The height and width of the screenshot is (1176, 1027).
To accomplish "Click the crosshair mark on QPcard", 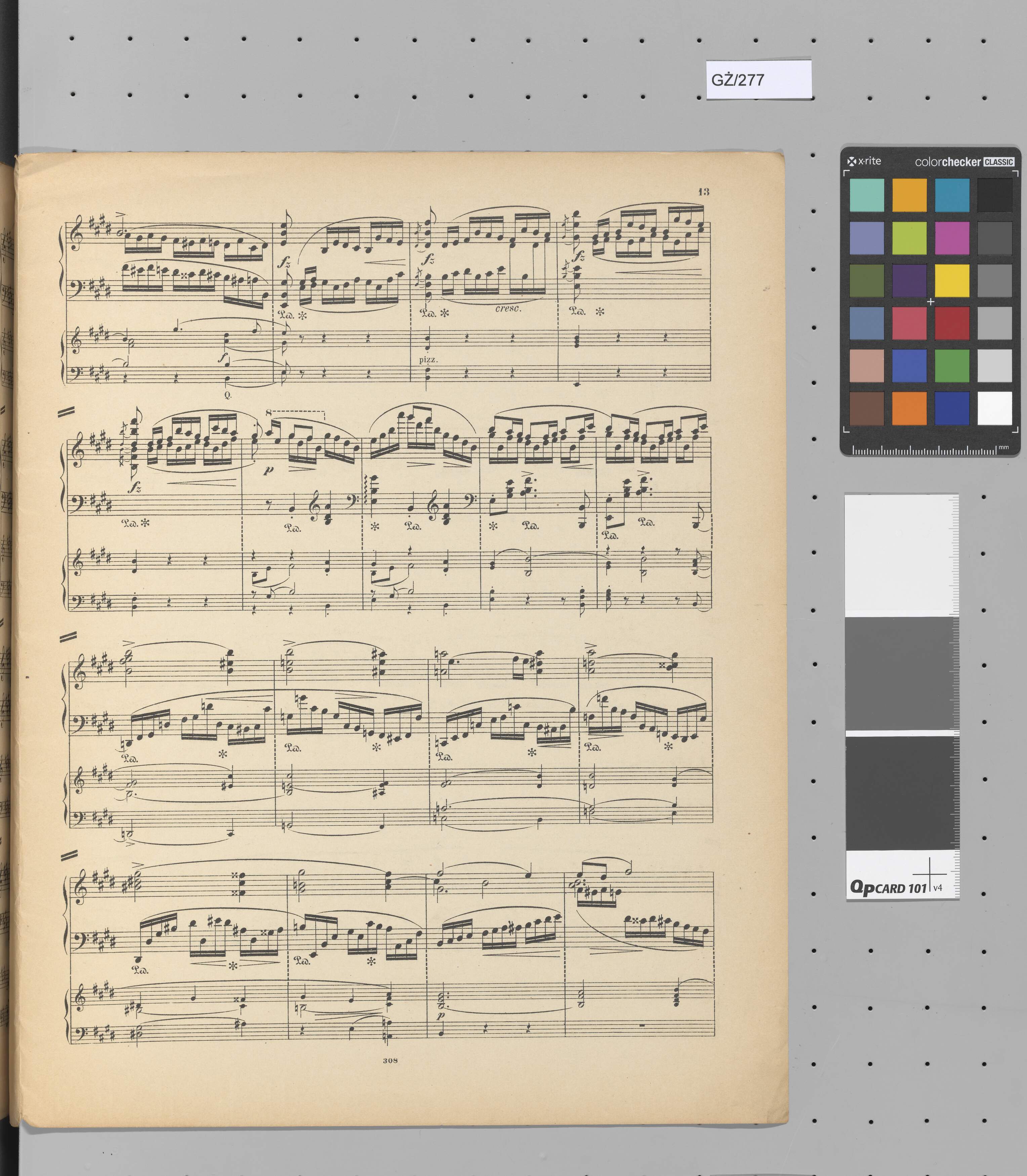I will (930, 874).
